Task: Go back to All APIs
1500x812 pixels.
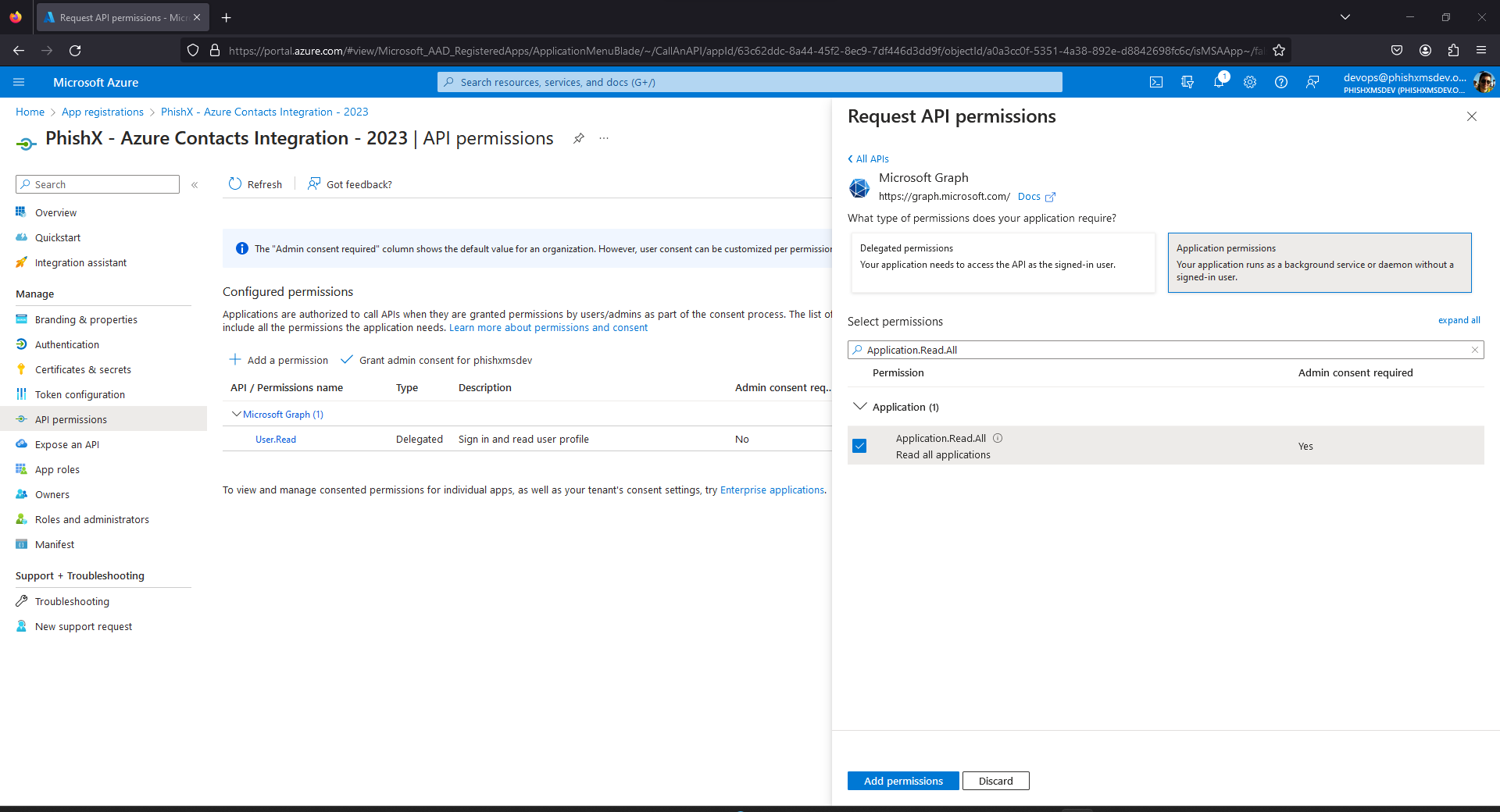Action: point(868,158)
